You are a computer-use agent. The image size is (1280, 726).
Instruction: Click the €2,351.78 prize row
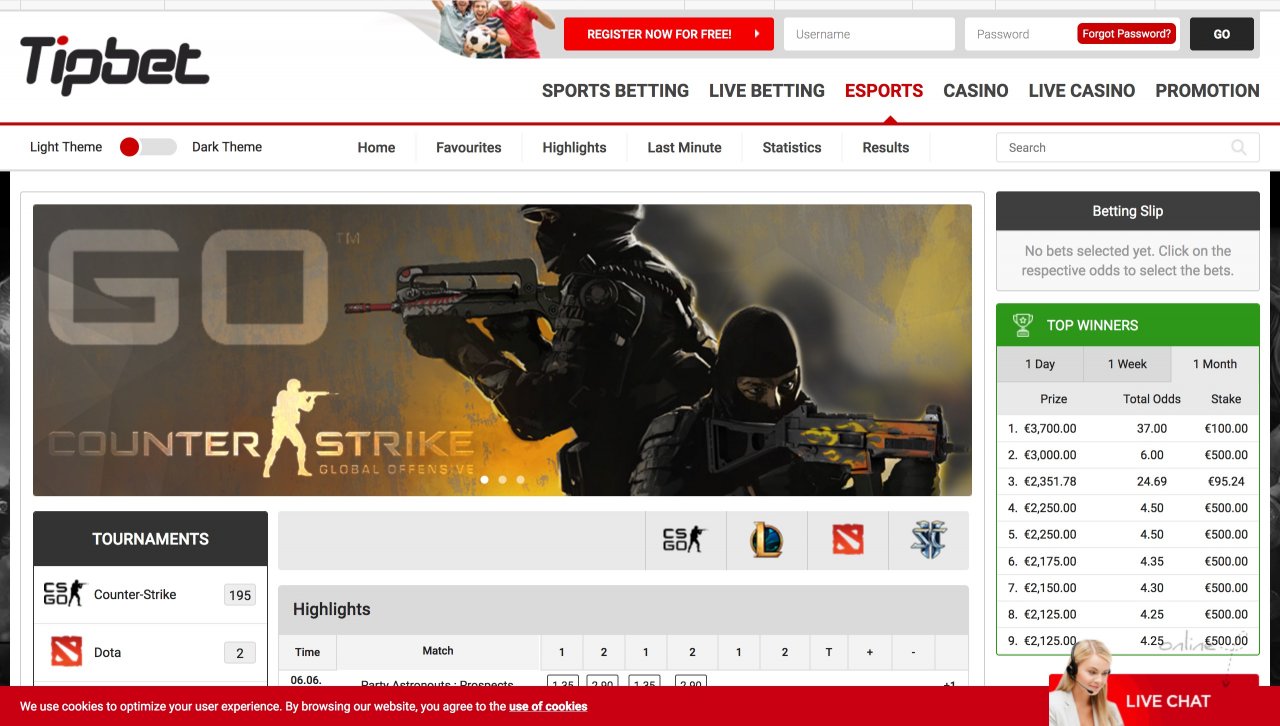pos(1128,481)
